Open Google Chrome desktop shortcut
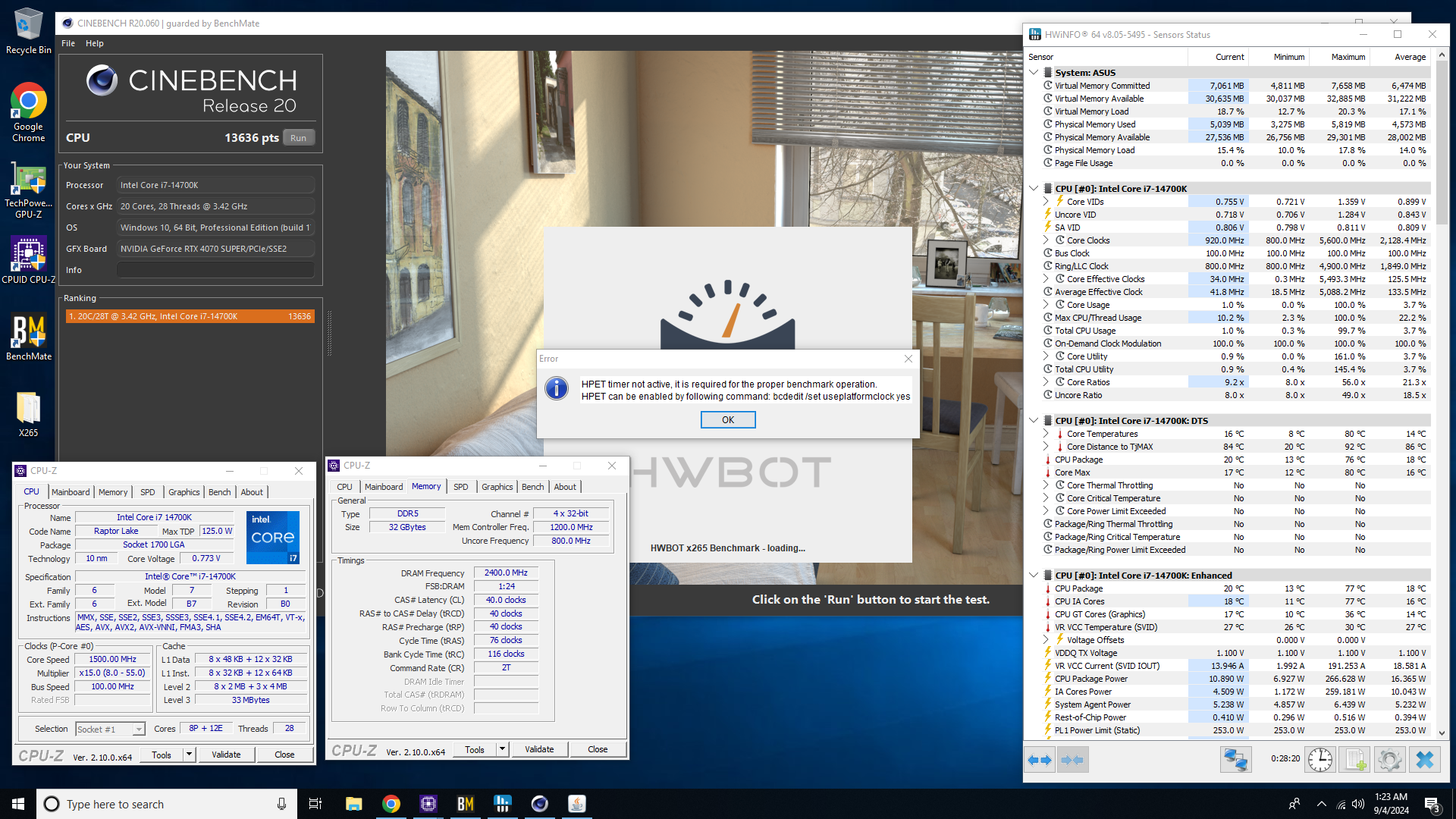Viewport: 1456px width, 819px height. tap(28, 112)
